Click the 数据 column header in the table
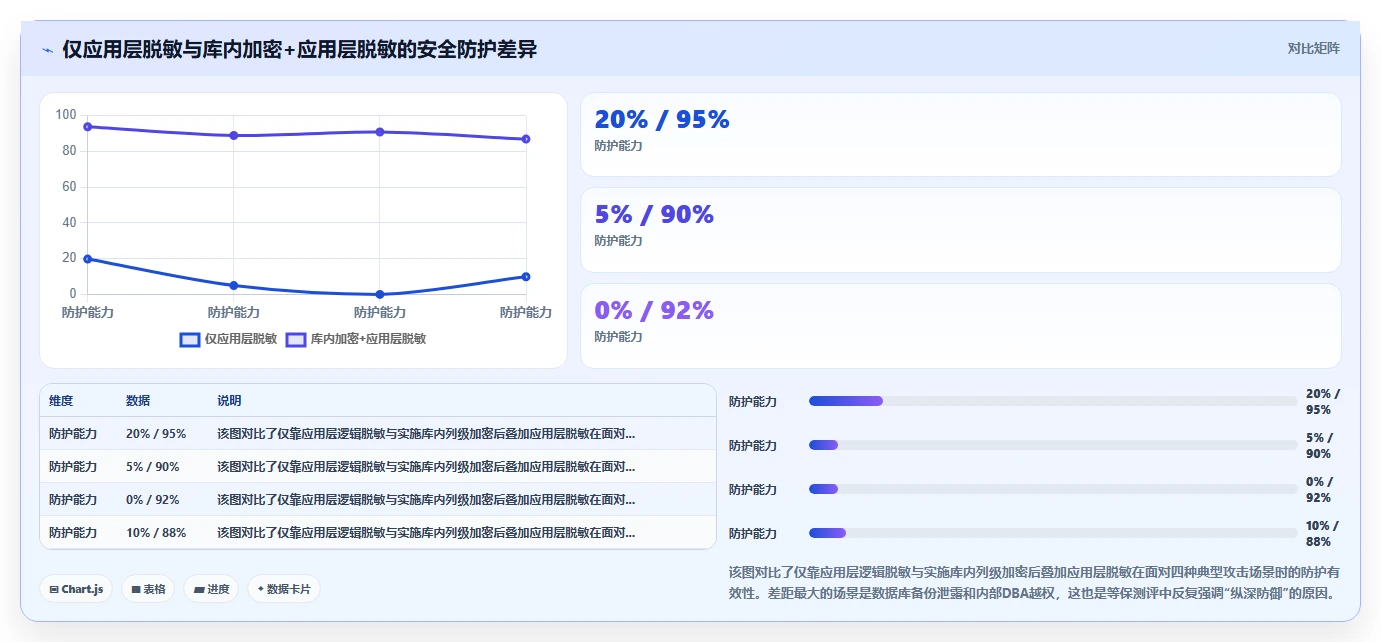Viewport: 1381px width, 642px height. click(x=138, y=400)
